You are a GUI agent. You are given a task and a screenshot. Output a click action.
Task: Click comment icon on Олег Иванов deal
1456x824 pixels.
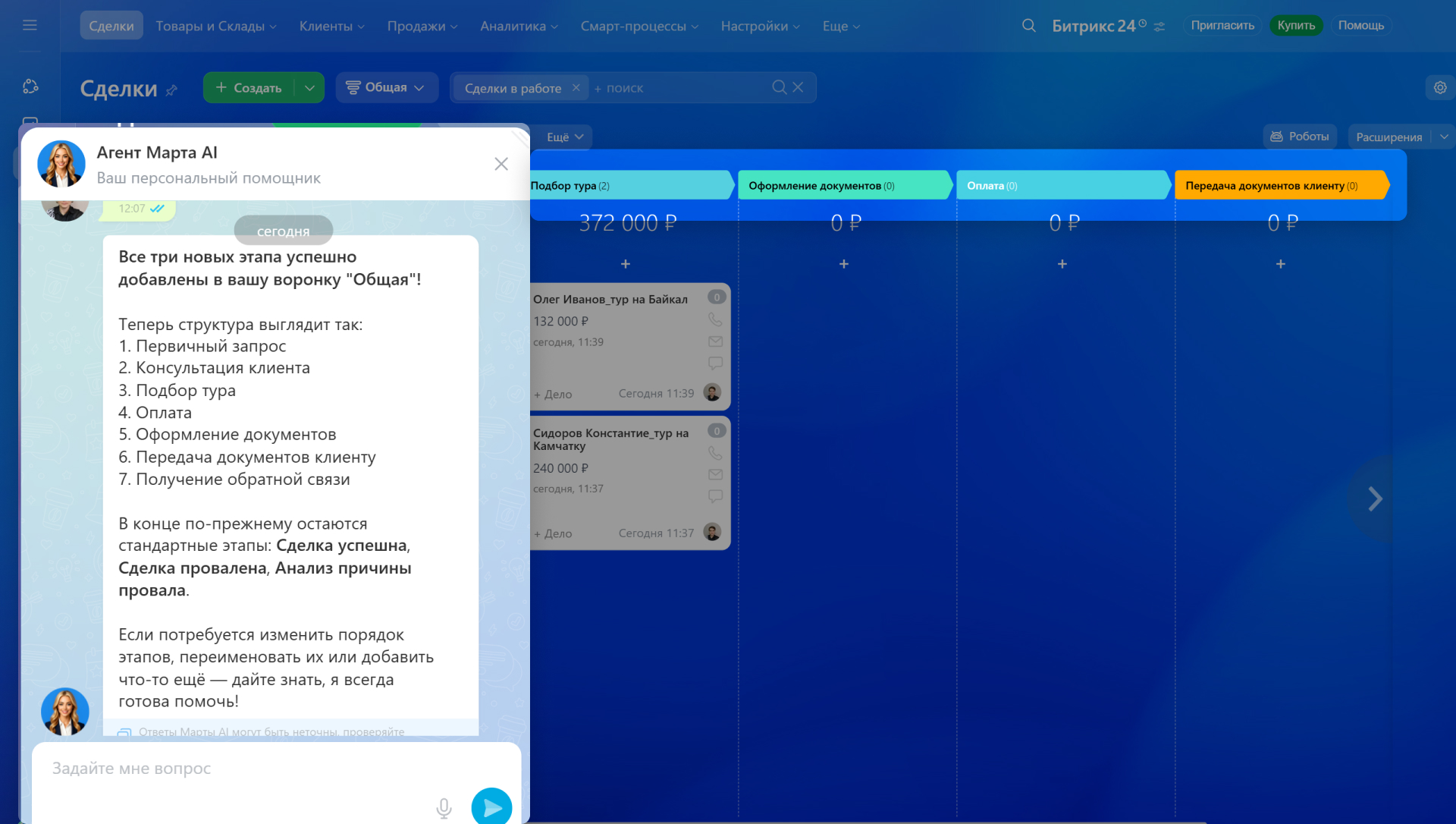point(714,363)
